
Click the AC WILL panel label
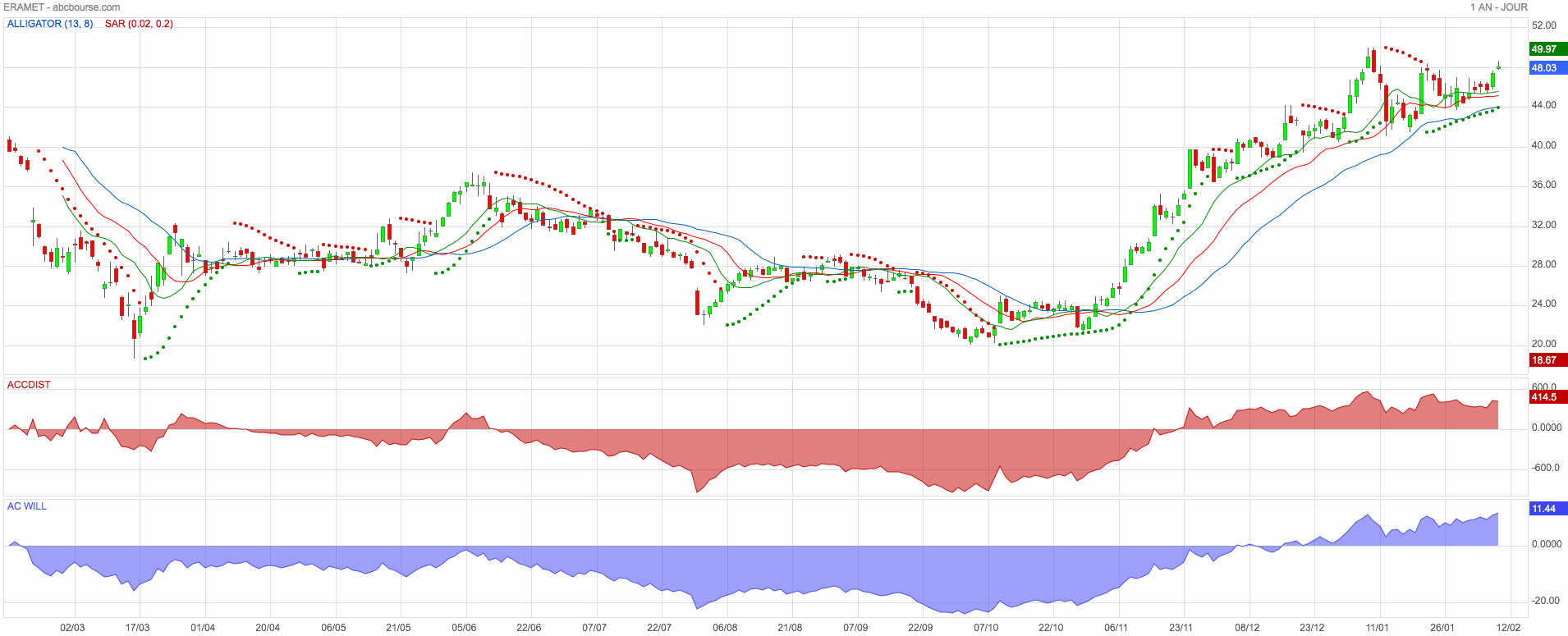27,506
